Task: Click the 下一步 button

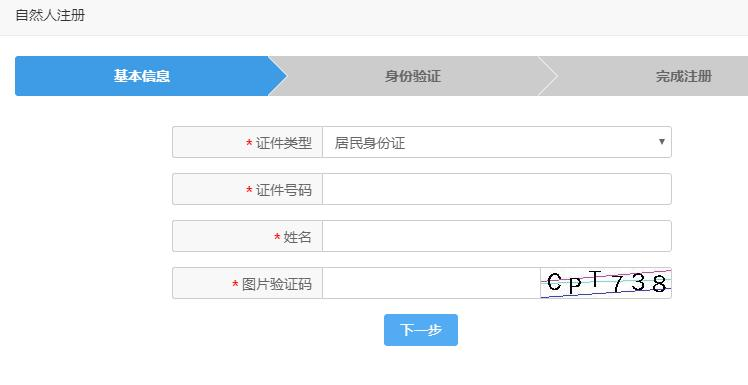Action: [421, 330]
